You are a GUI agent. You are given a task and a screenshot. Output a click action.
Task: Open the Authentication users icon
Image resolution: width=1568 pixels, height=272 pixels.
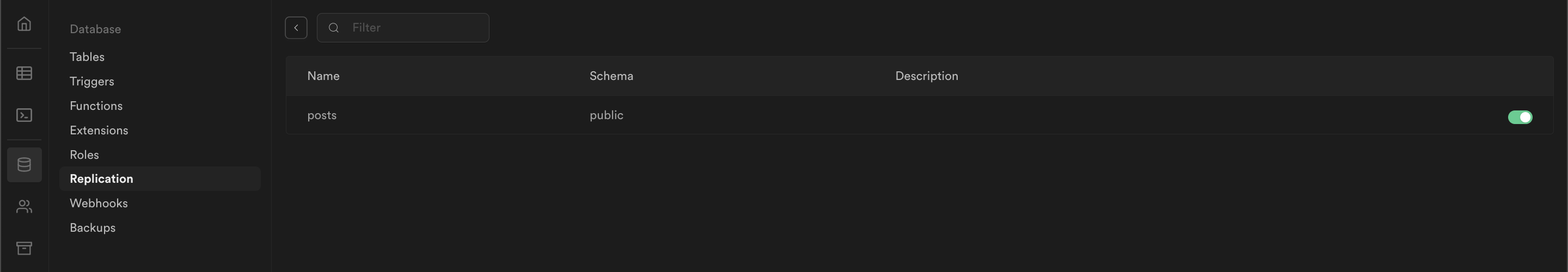point(24,207)
